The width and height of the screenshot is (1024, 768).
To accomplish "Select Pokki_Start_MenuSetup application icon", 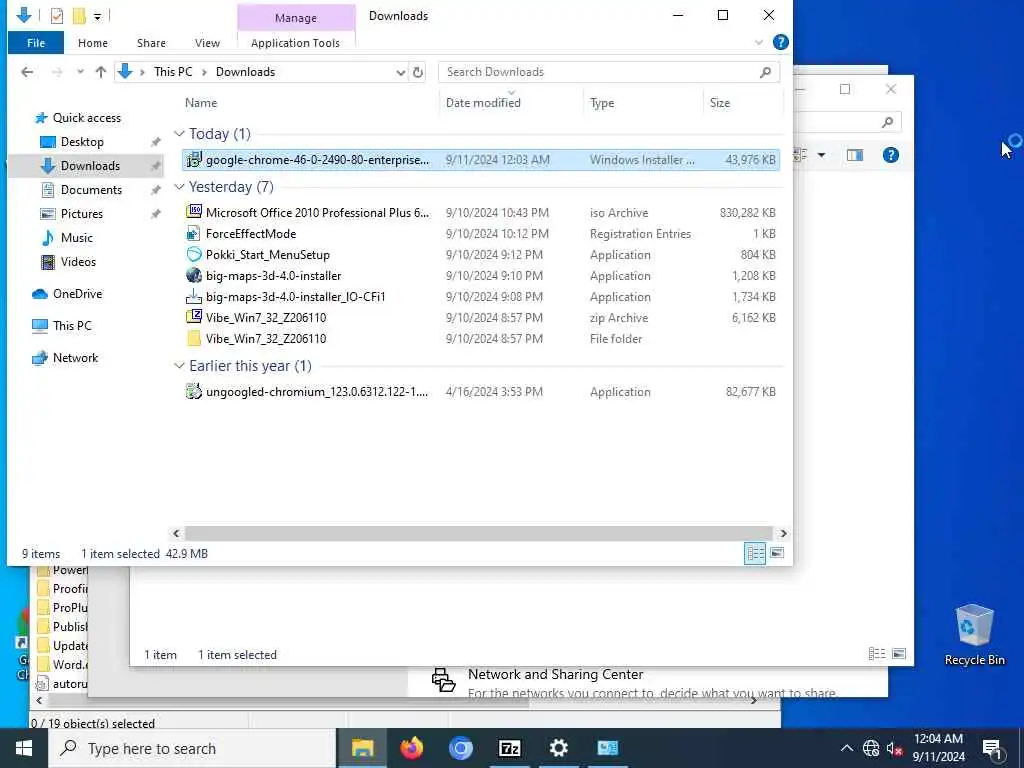I will 193,254.
